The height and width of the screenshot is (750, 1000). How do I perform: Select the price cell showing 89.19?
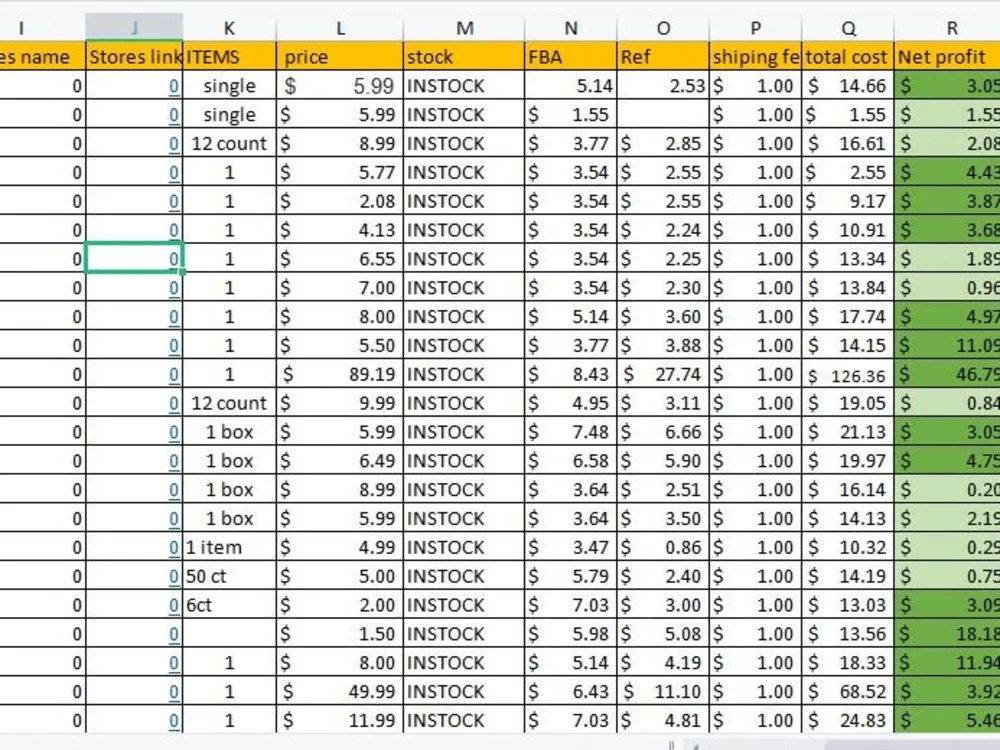(x=340, y=374)
